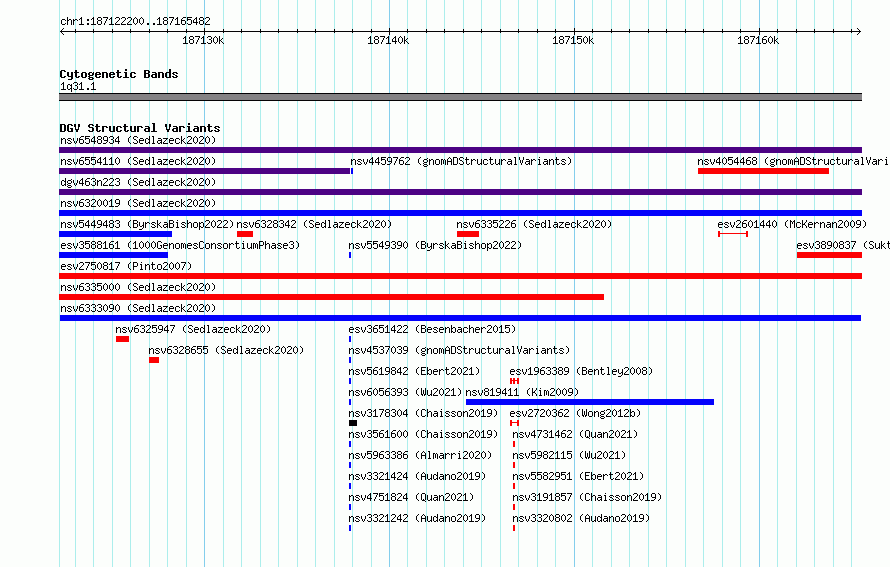The image size is (890, 567).
Task: Click the DGV Structural Variants track title
Action: click(x=140, y=128)
